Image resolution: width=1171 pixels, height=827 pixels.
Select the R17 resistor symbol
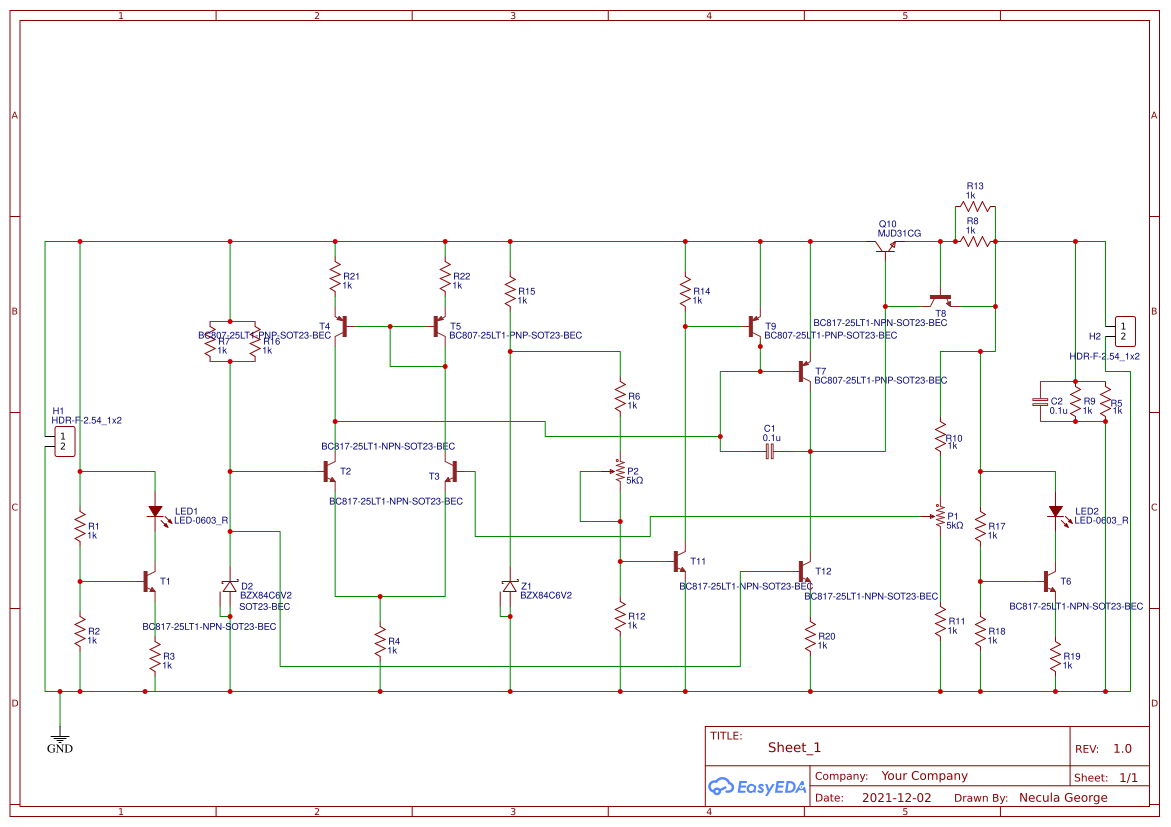pyautogui.click(x=981, y=527)
